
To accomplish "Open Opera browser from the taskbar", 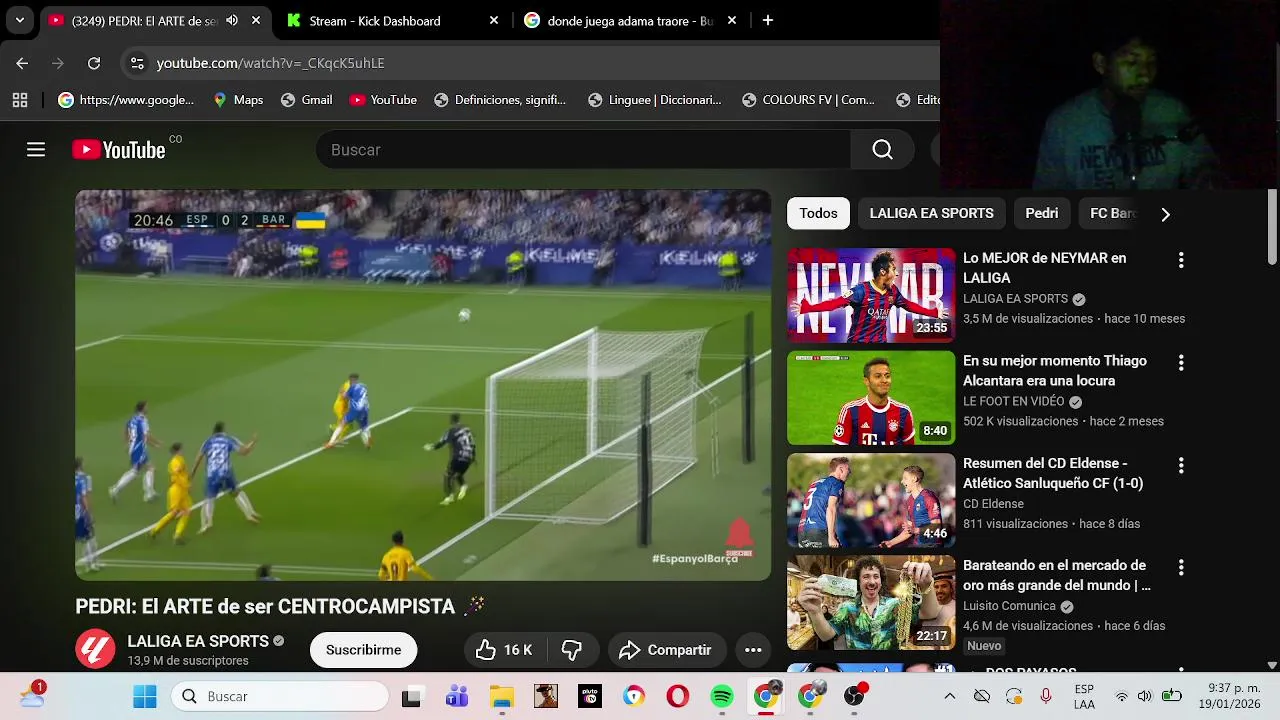I will [x=678, y=696].
